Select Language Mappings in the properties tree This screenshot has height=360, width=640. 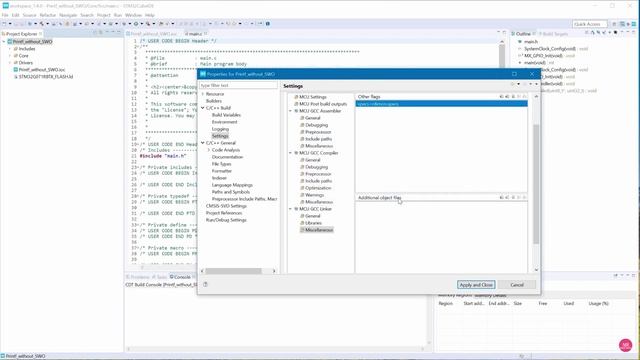pyautogui.click(x=232, y=185)
